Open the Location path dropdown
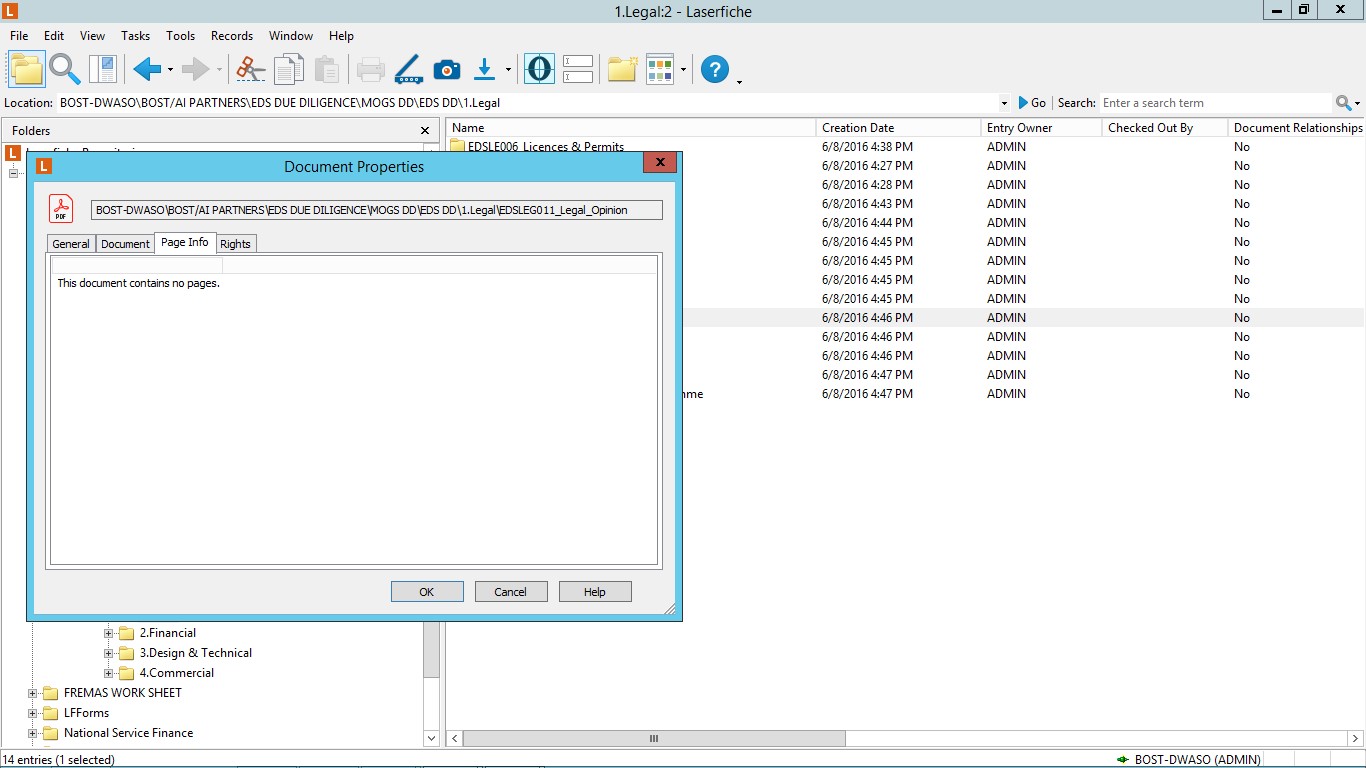1366x768 pixels. point(1004,103)
